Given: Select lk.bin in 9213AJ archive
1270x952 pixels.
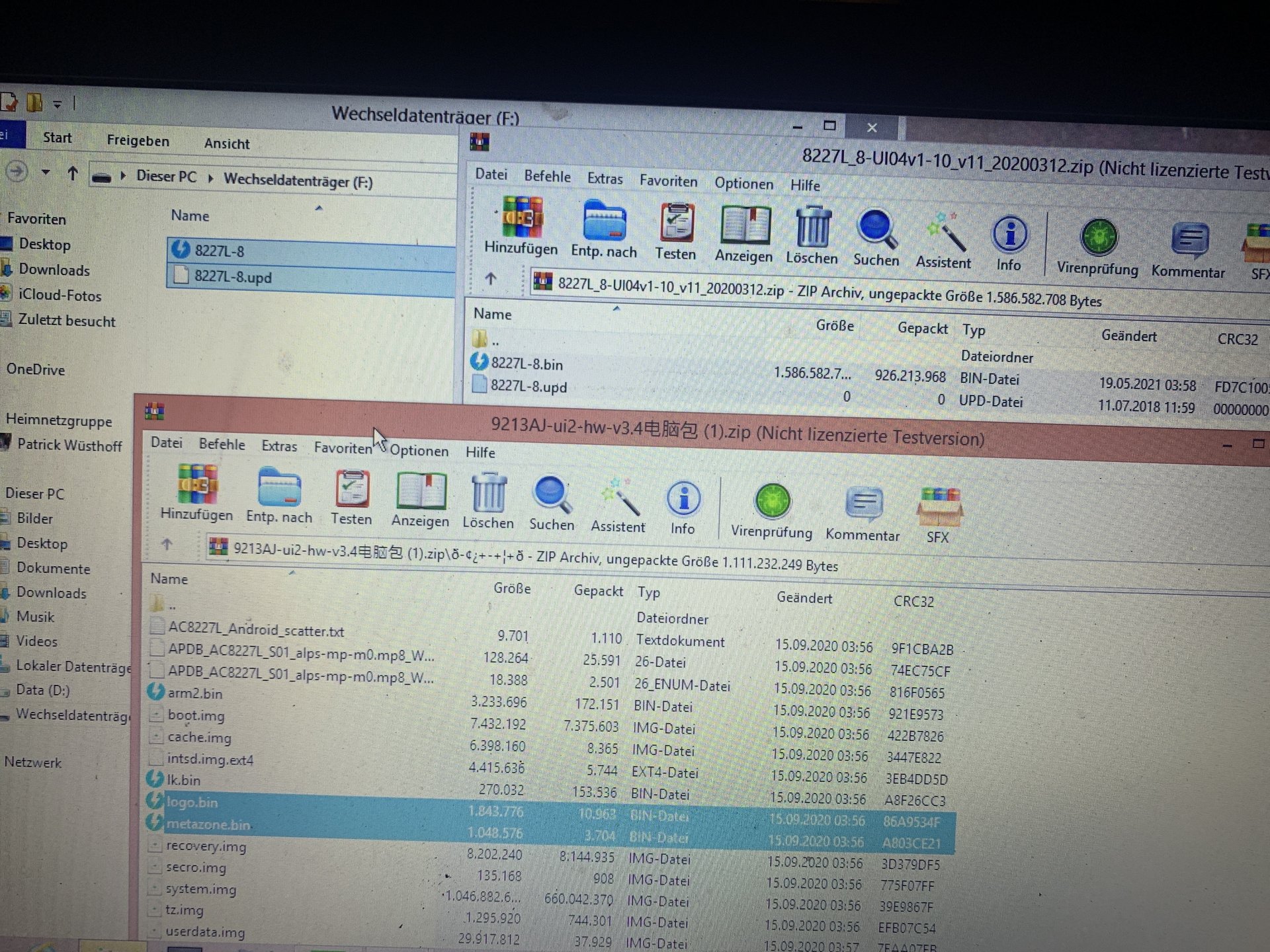Looking at the screenshot, I should pos(183,779).
